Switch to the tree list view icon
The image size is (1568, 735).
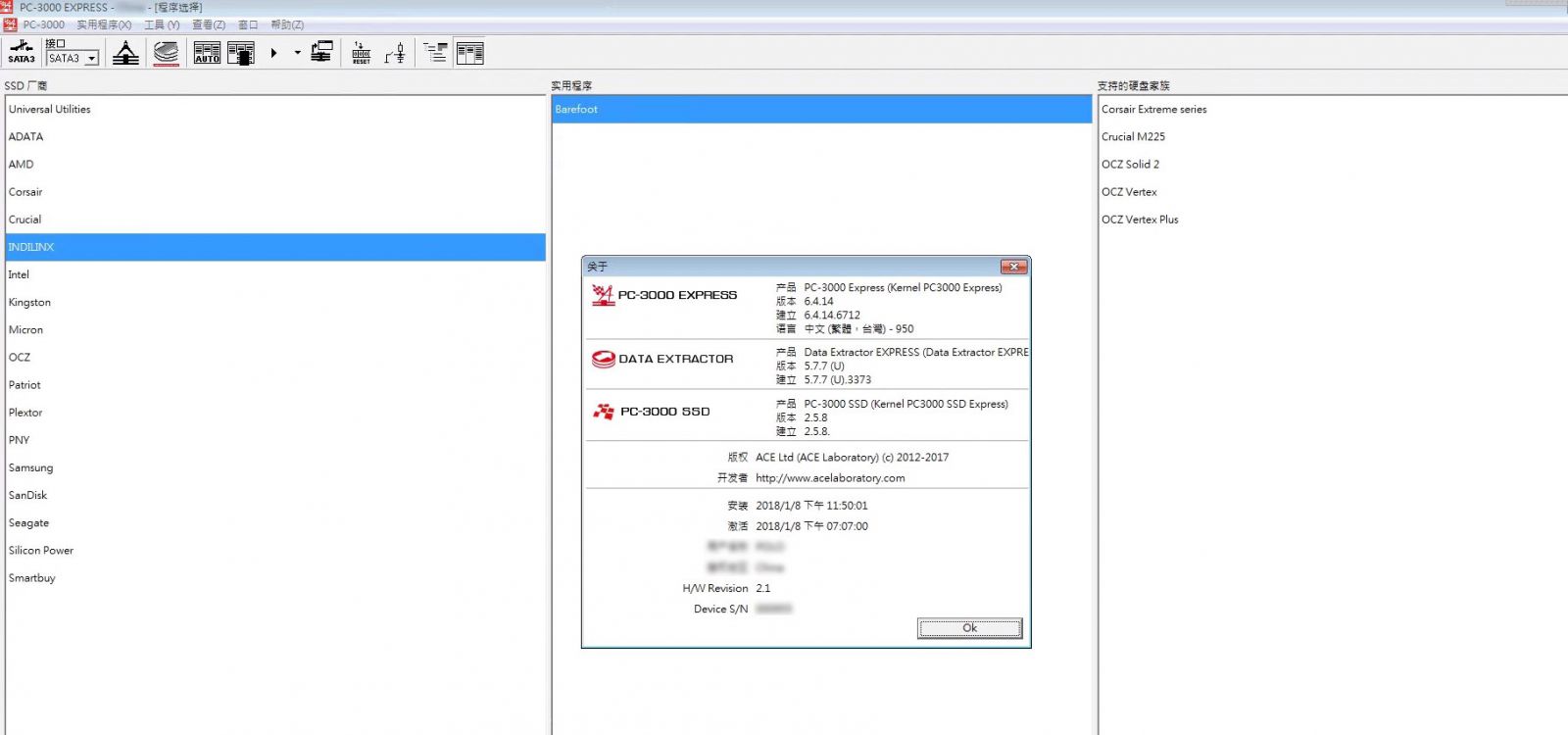click(x=436, y=53)
